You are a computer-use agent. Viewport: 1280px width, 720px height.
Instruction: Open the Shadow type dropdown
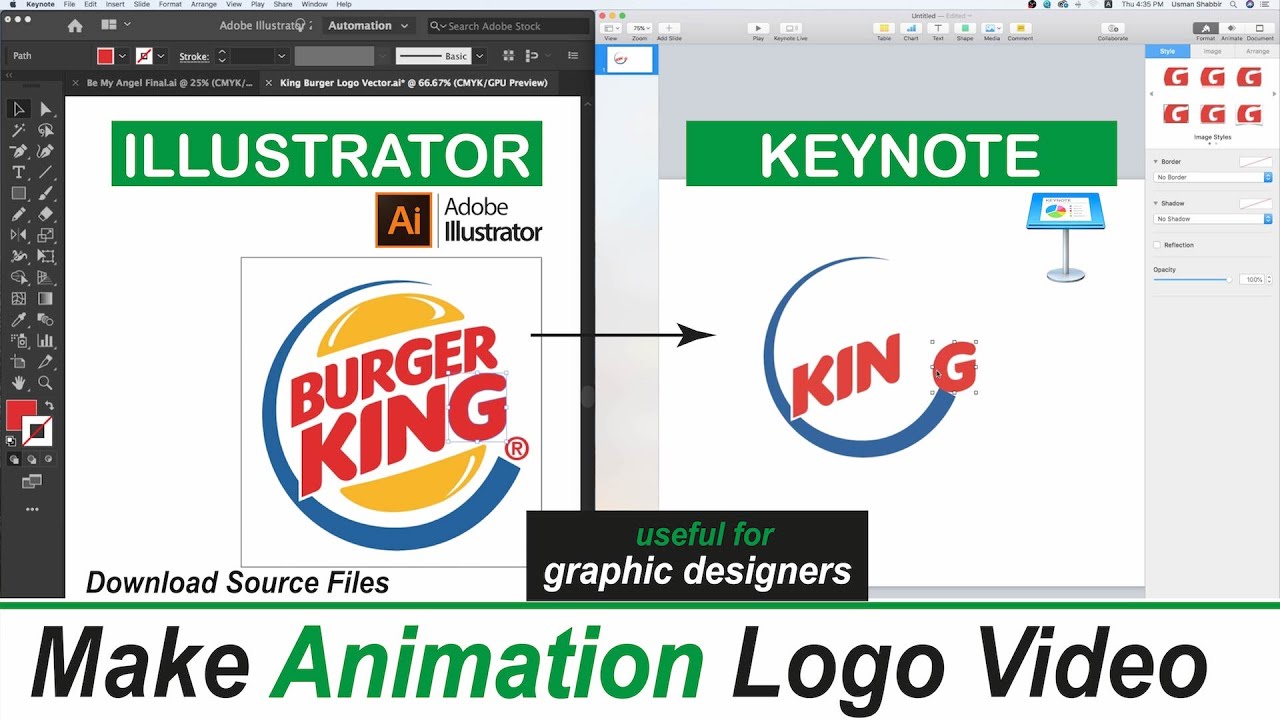(x=1213, y=218)
